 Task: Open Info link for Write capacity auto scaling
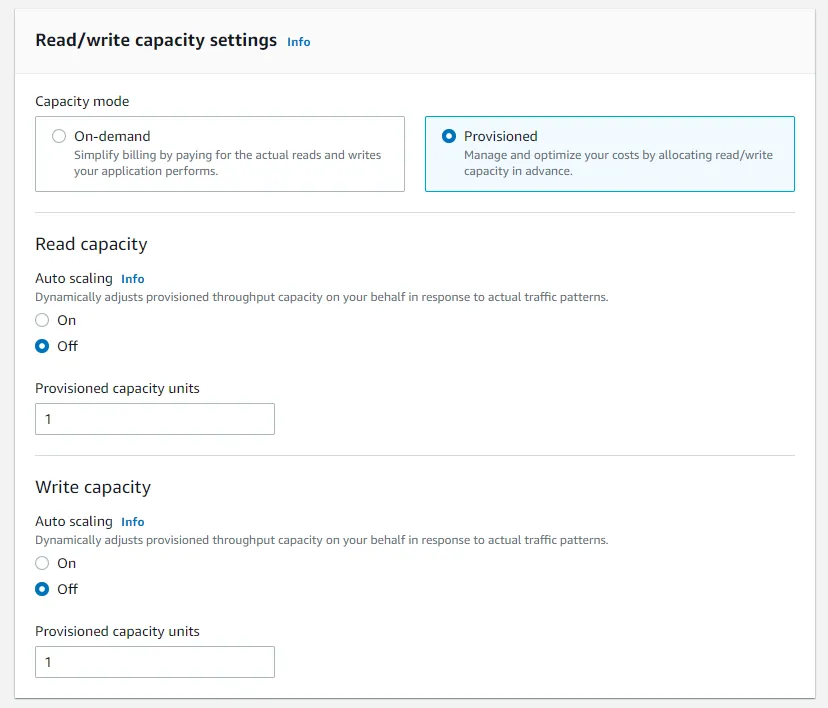point(132,522)
